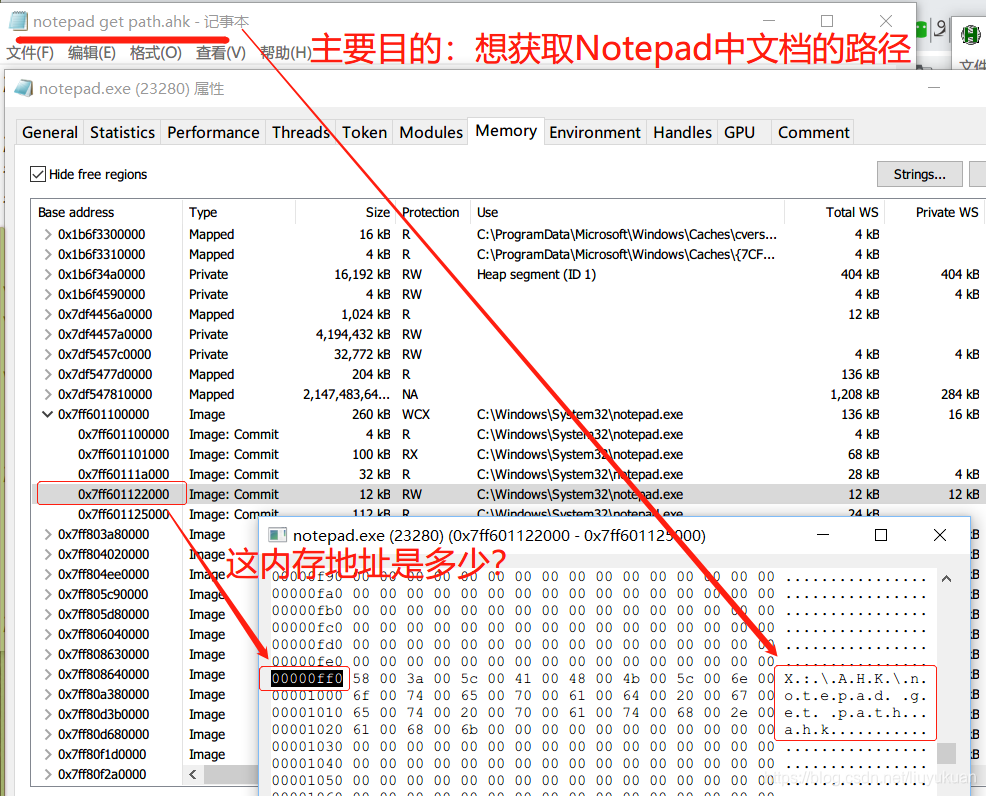This screenshot has height=796, width=986.
Task: Sort by Size column header
Action: (346, 213)
